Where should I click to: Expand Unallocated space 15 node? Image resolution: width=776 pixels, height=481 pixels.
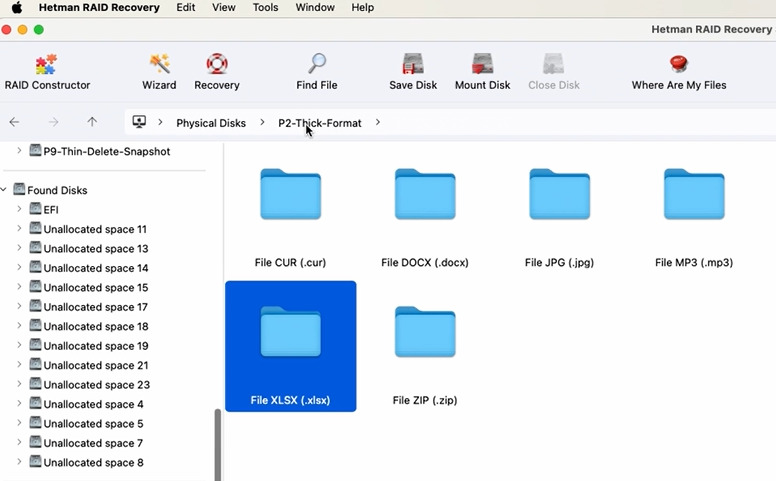(19, 287)
